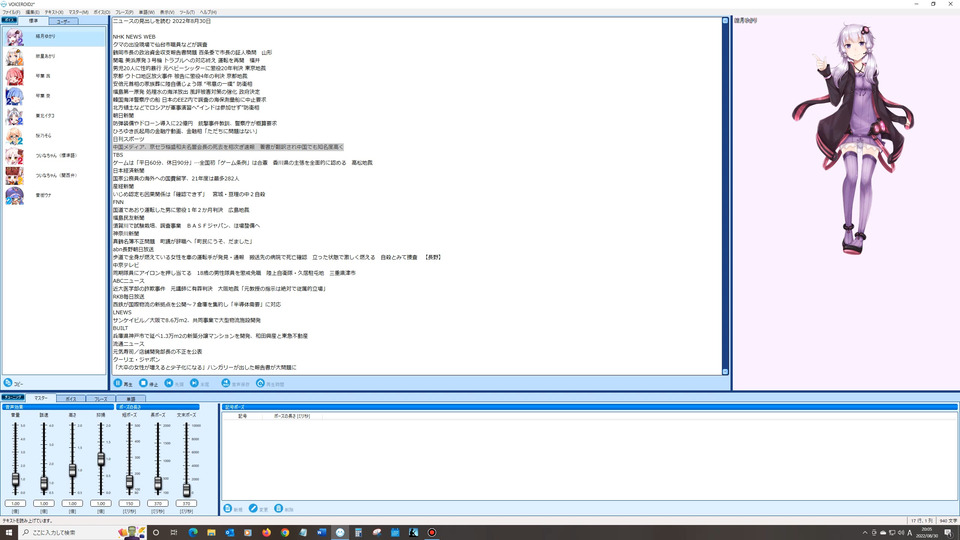960x540 pixels.
Task: Click the 文末ポーズ slider handle
Action: [186, 489]
